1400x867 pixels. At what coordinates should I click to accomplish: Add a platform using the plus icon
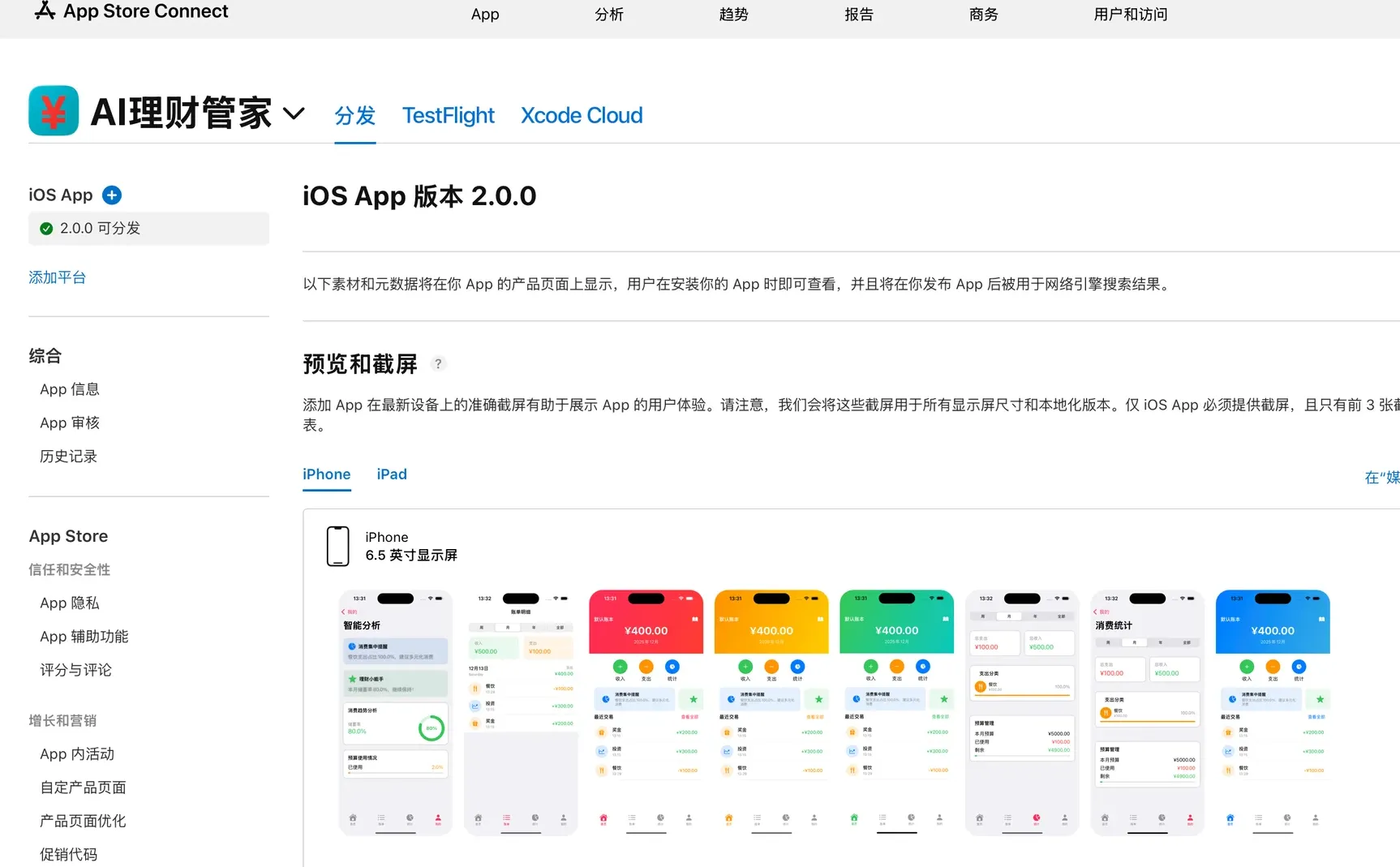point(111,195)
